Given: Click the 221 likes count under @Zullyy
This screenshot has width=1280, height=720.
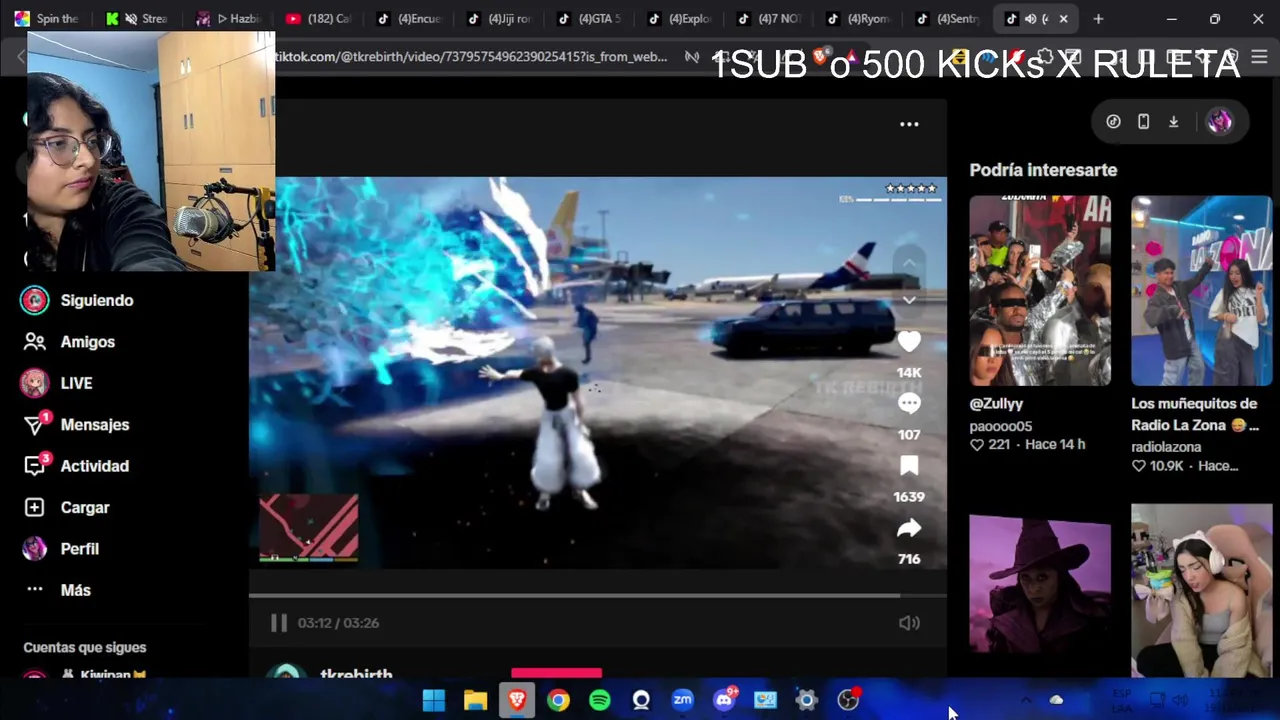Looking at the screenshot, I should (989, 444).
